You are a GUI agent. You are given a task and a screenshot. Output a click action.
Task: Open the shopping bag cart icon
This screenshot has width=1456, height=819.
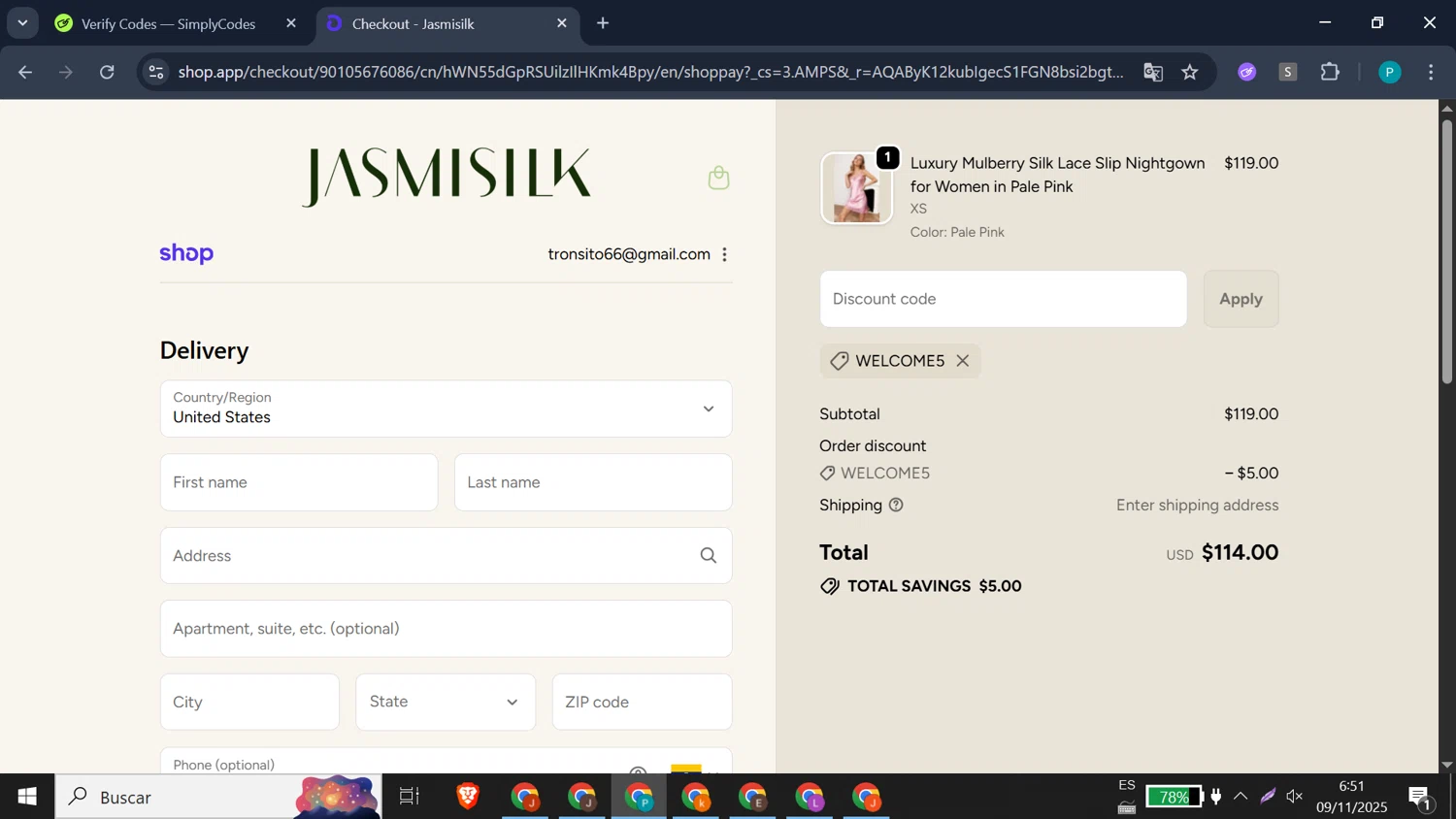point(718,178)
